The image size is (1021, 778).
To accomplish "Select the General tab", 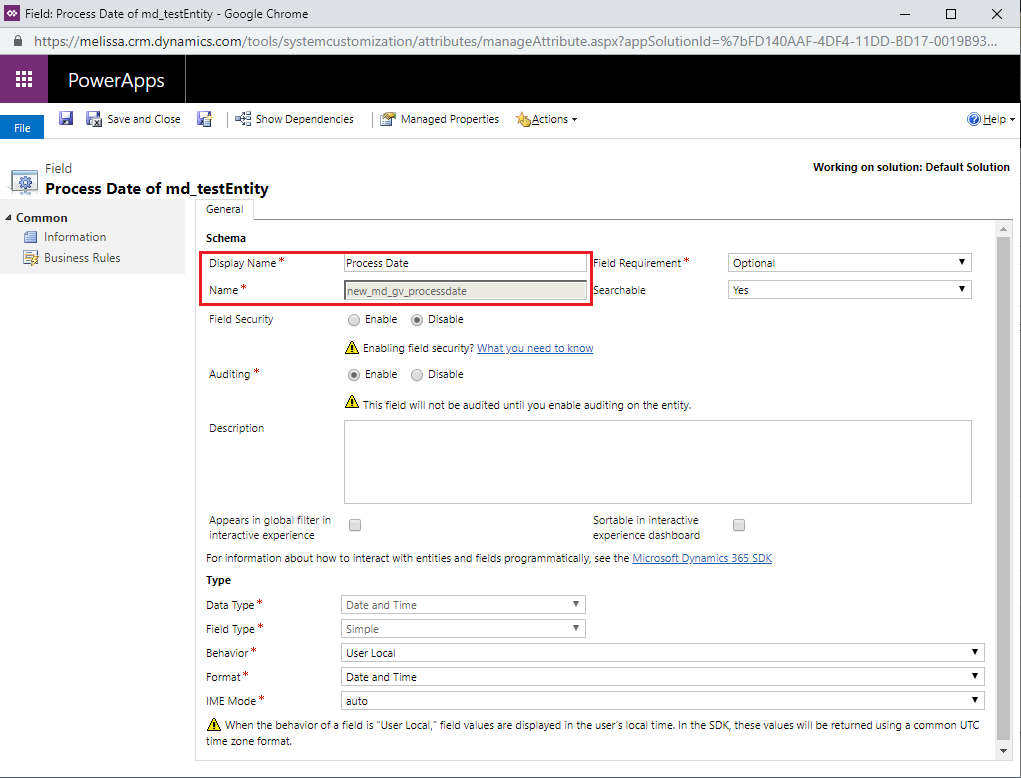I will coord(224,209).
